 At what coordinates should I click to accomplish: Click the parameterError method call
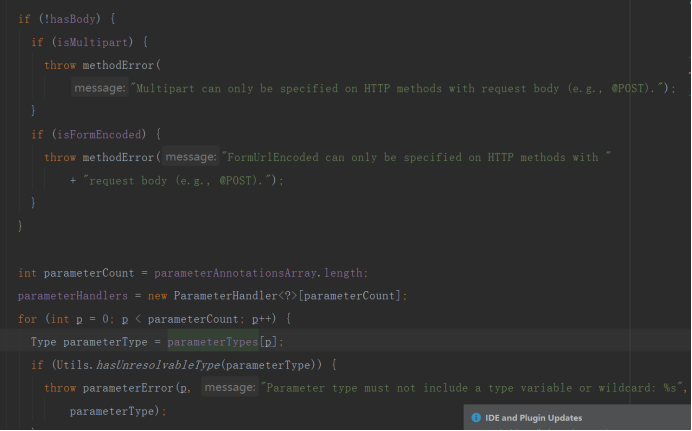128,388
